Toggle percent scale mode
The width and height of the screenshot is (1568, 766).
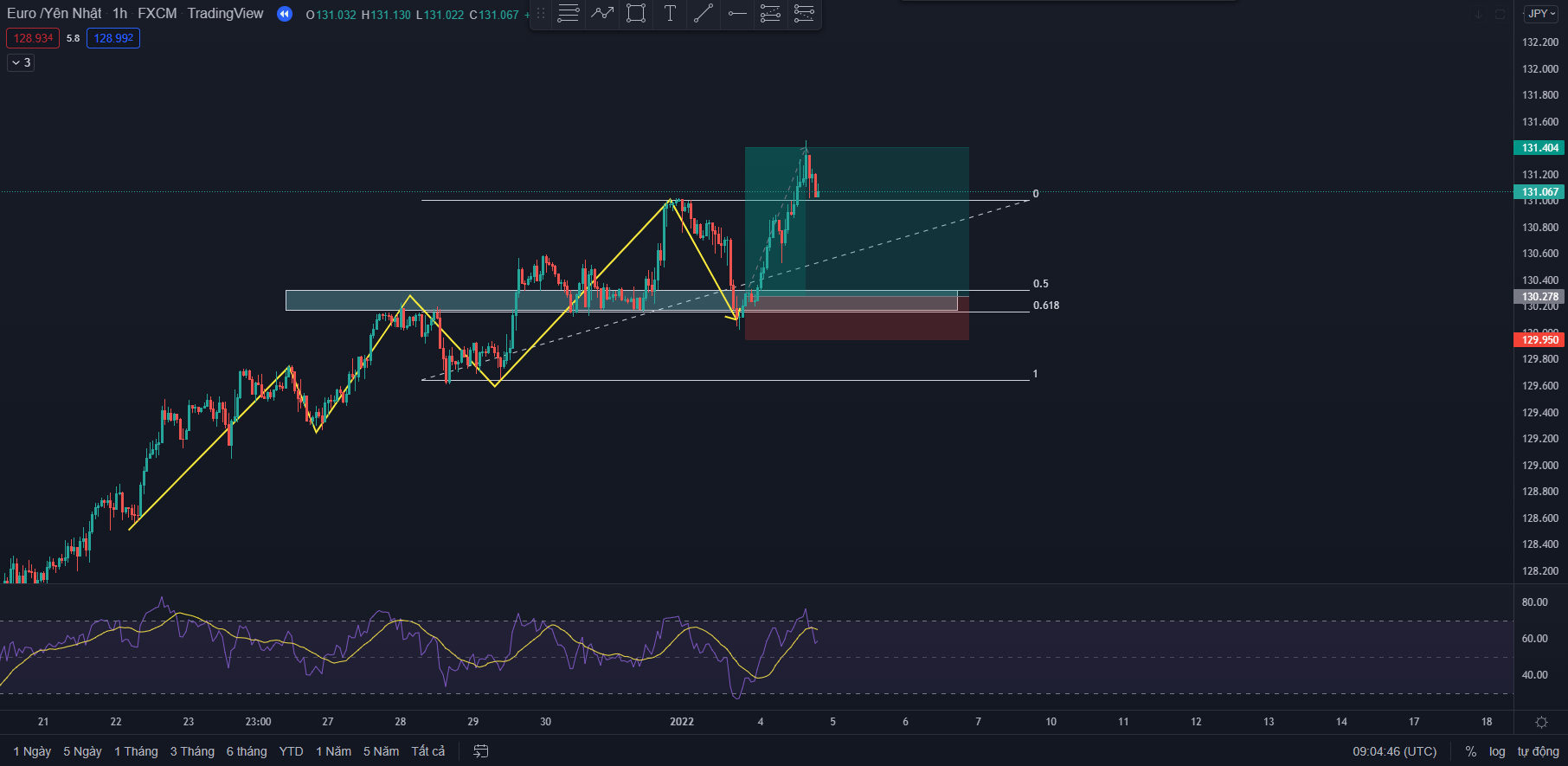coord(1470,751)
